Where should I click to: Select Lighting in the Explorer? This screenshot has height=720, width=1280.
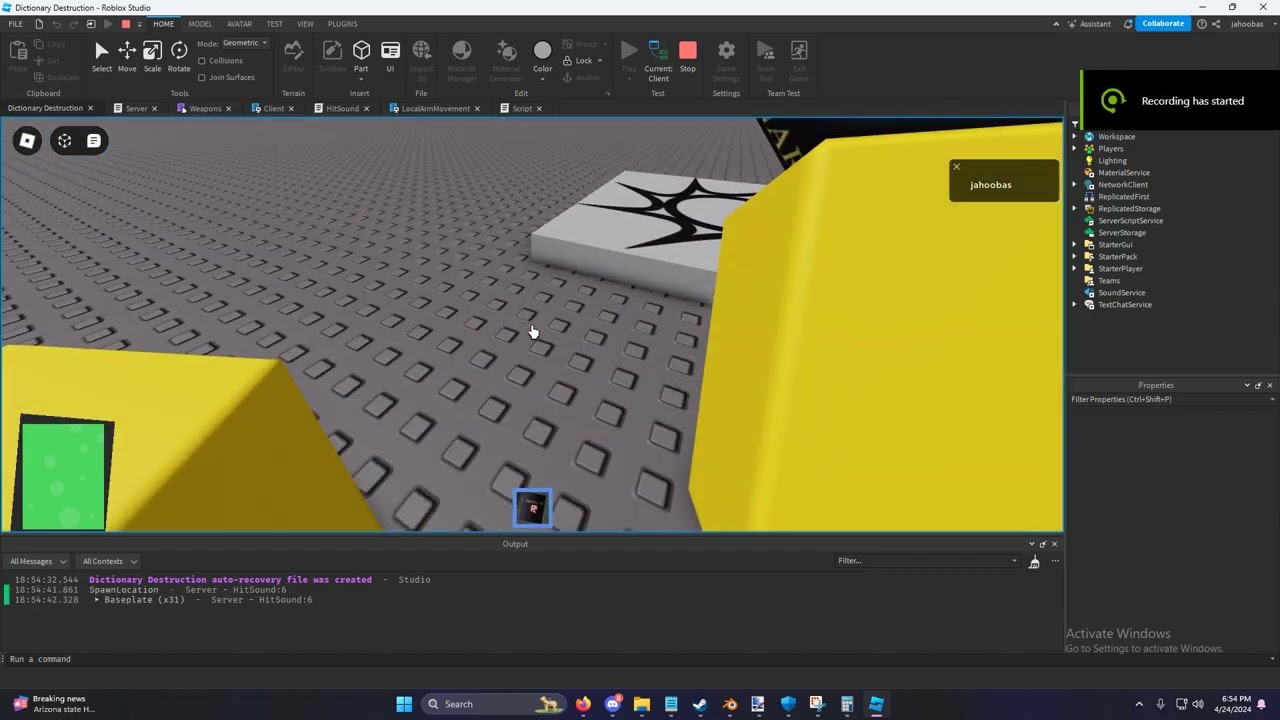[1111, 161]
